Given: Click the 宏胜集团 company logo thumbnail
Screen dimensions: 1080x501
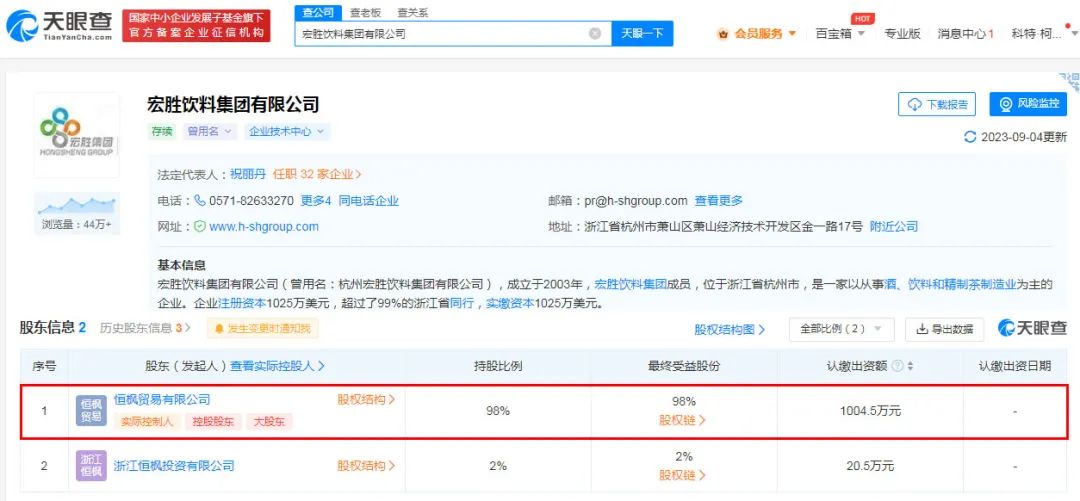Looking at the screenshot, I should (76, 136).
